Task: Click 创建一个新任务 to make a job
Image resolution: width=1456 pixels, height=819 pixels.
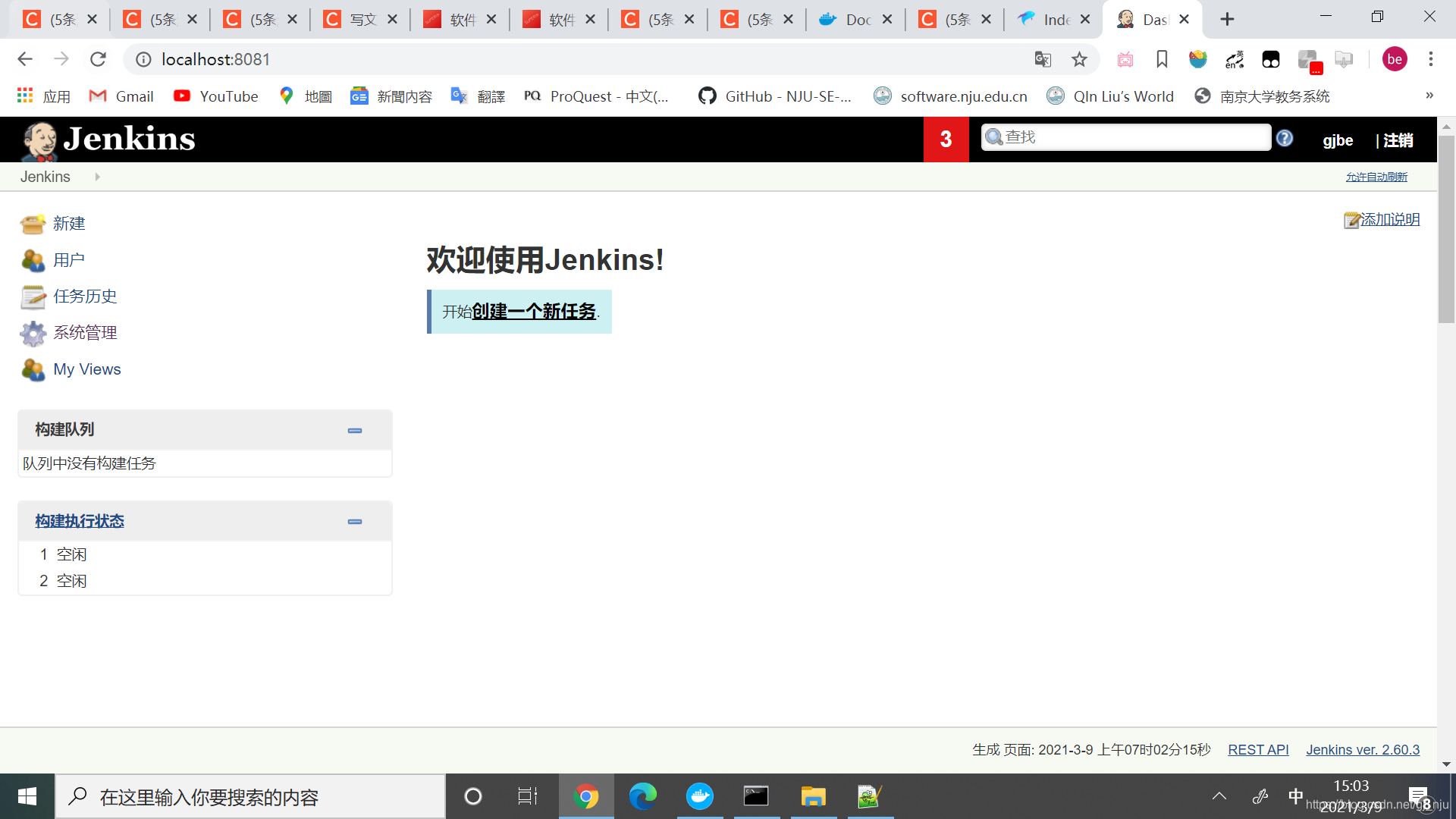Action: 533,311
